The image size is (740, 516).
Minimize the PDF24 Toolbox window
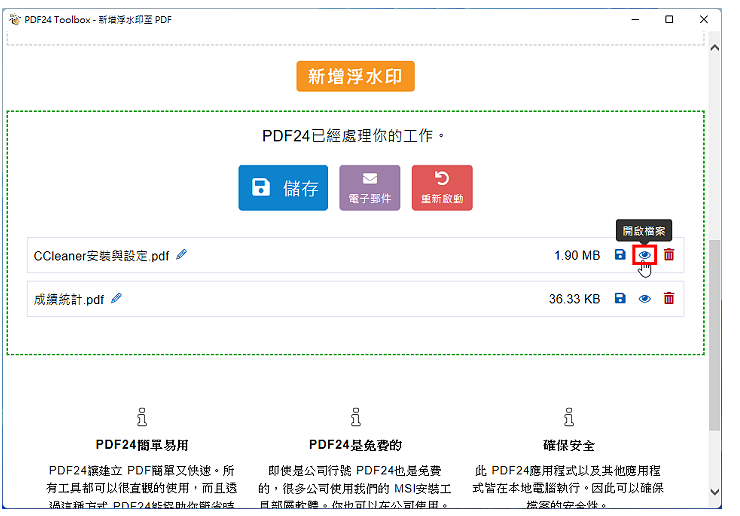pyautogui.click(x=636, y=19)
